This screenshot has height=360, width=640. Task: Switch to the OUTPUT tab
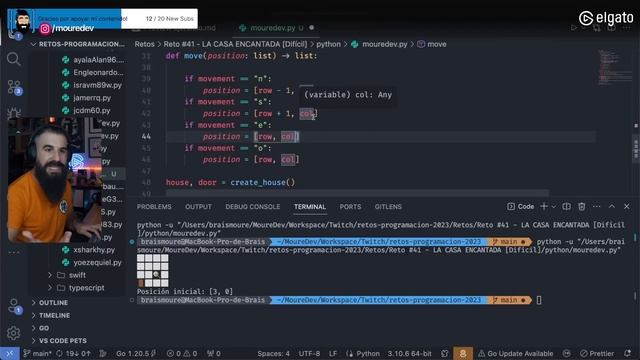coord(198,207)
